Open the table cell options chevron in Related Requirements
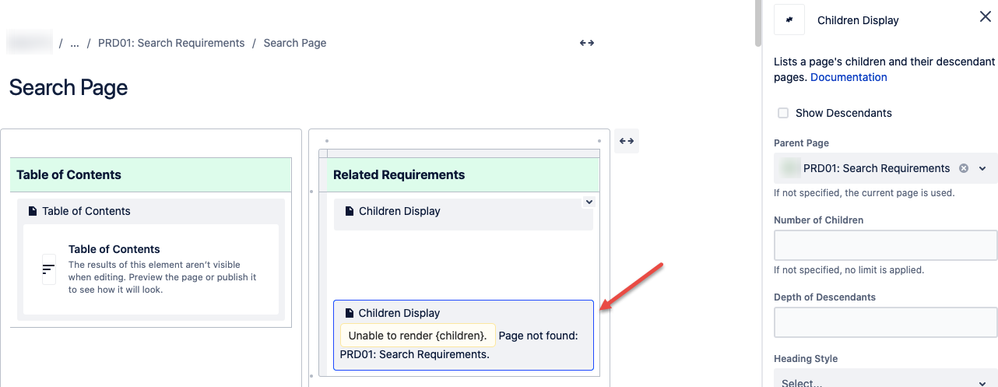998x387 pixels. [589, 202]
